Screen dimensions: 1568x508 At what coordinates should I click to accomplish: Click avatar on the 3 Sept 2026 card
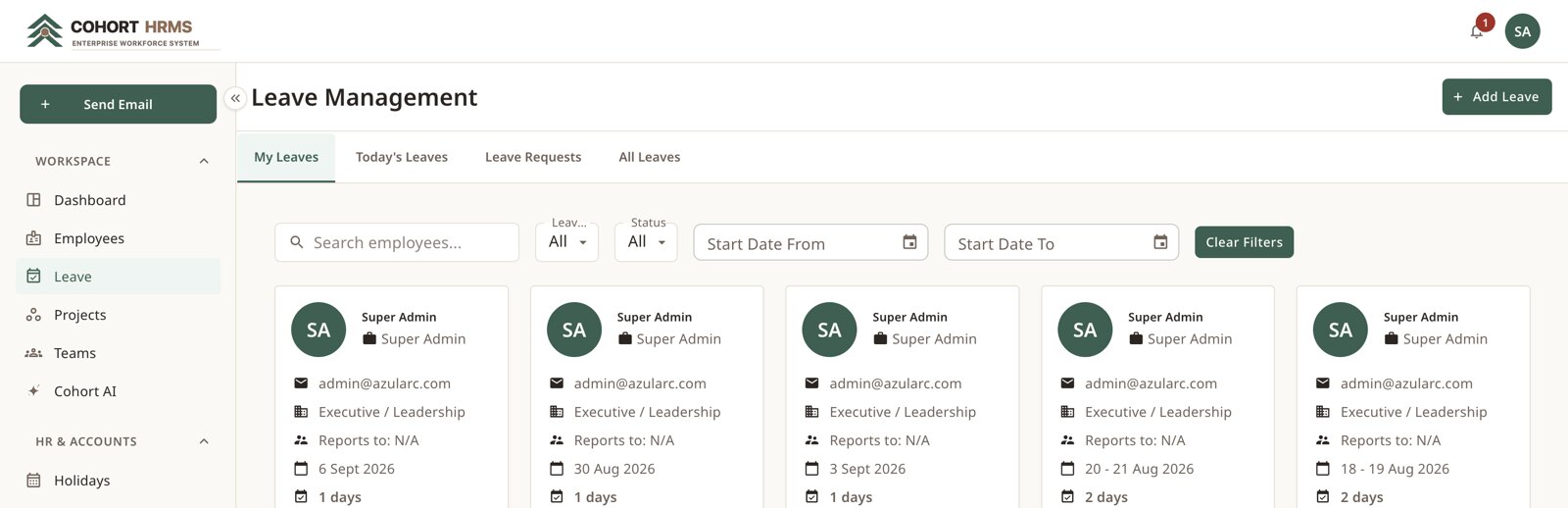[829, 330]
